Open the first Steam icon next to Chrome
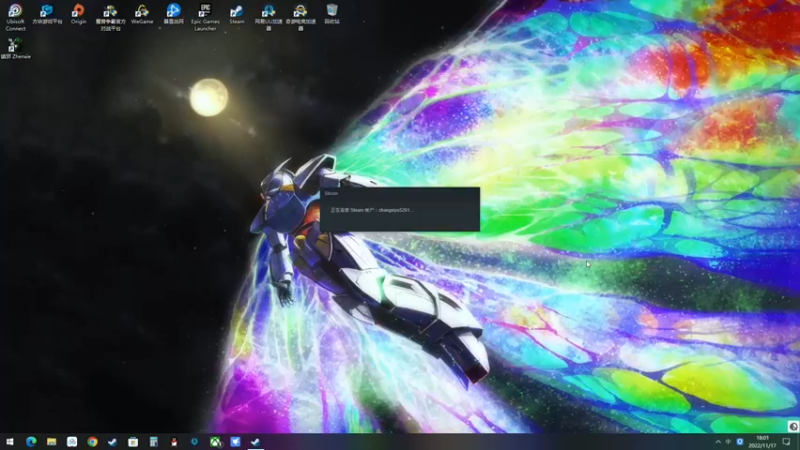800x450 pixels. [x=113, y=442]
